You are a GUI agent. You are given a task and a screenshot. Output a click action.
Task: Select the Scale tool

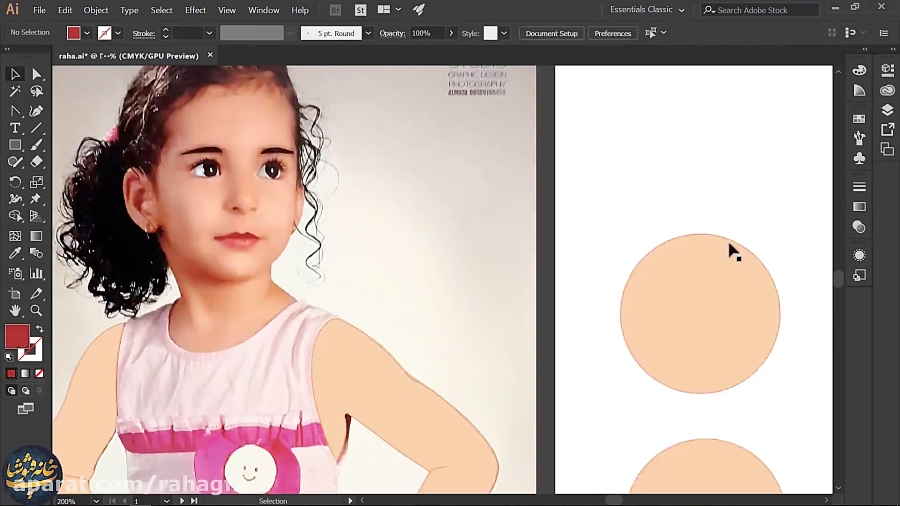37,182
